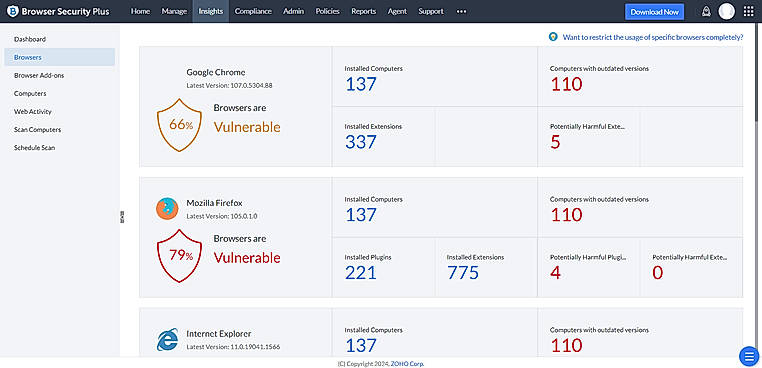Click the Google Chrome browser name

216,72
